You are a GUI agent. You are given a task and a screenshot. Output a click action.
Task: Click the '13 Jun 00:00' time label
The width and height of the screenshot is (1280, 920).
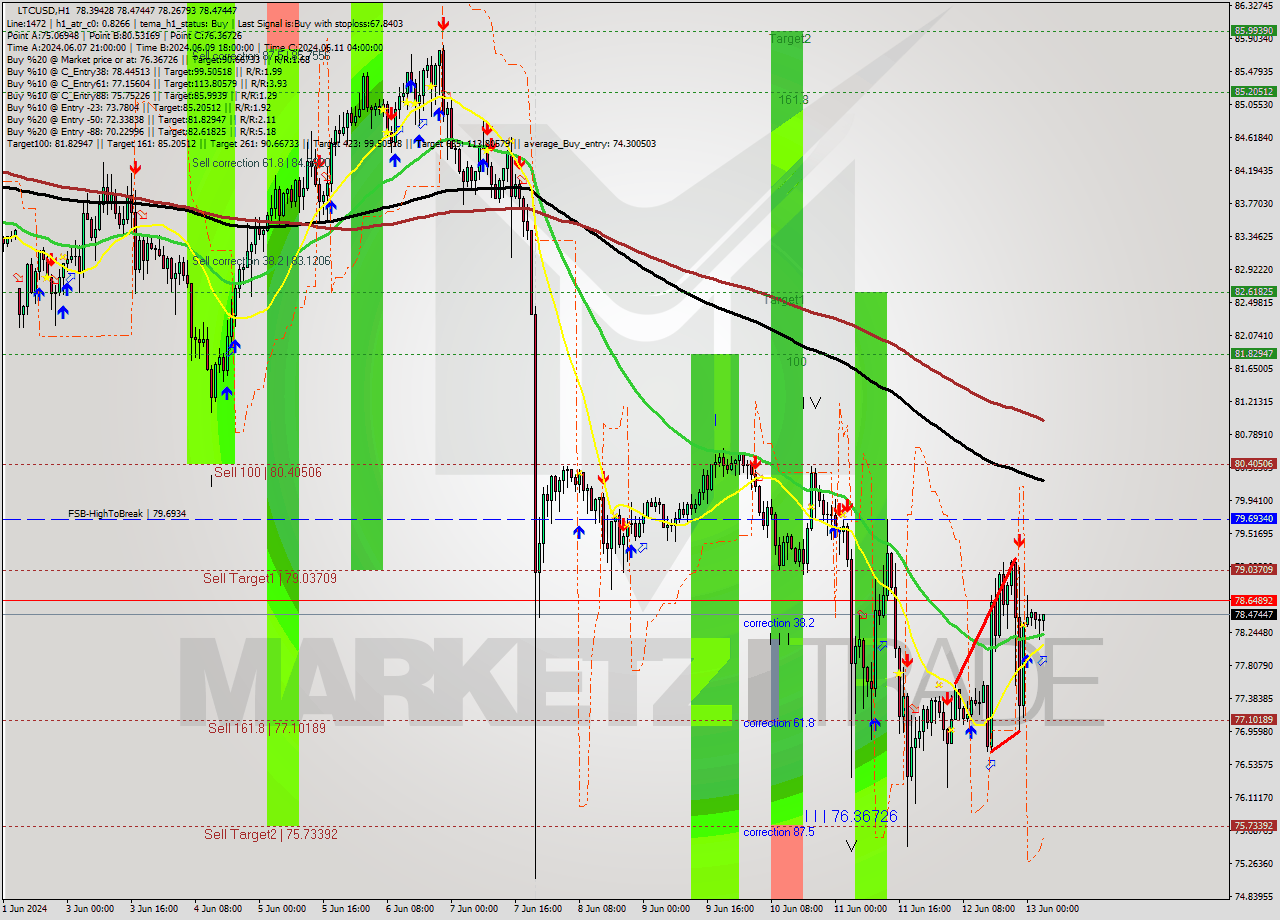[1051, 908]
